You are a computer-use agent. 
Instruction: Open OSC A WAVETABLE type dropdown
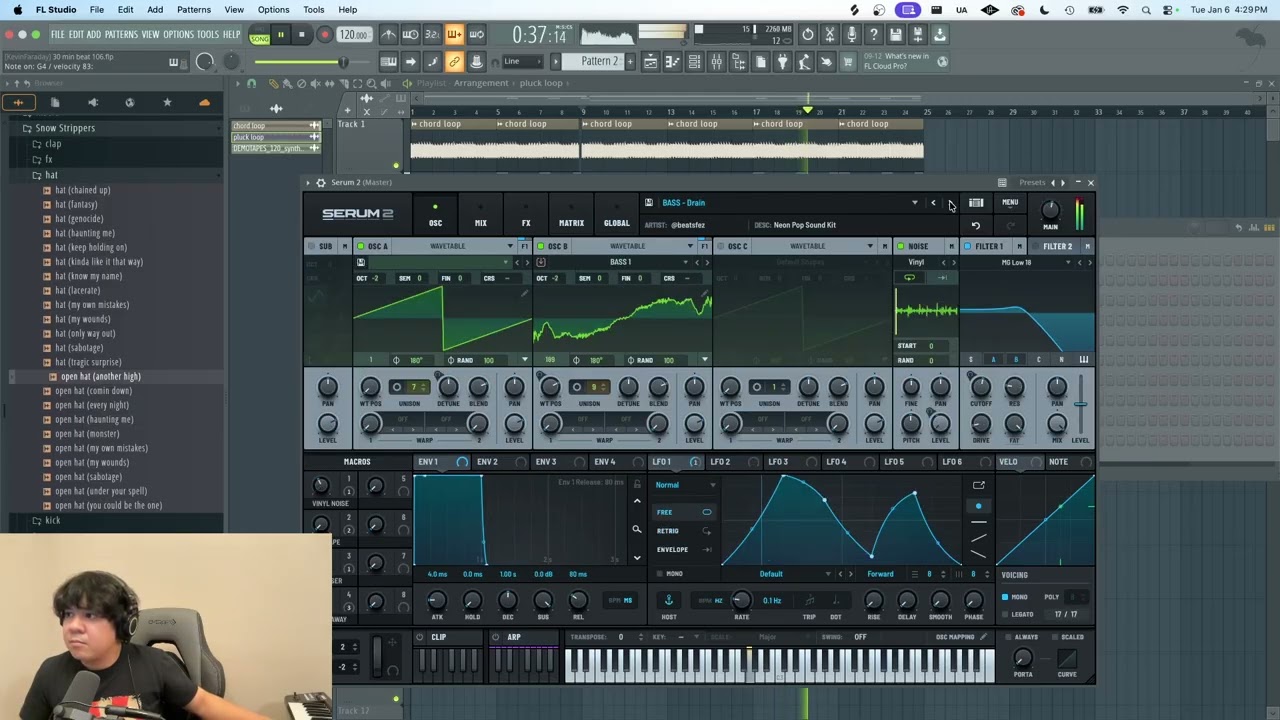pyautogui.click(x=455, y=246)
